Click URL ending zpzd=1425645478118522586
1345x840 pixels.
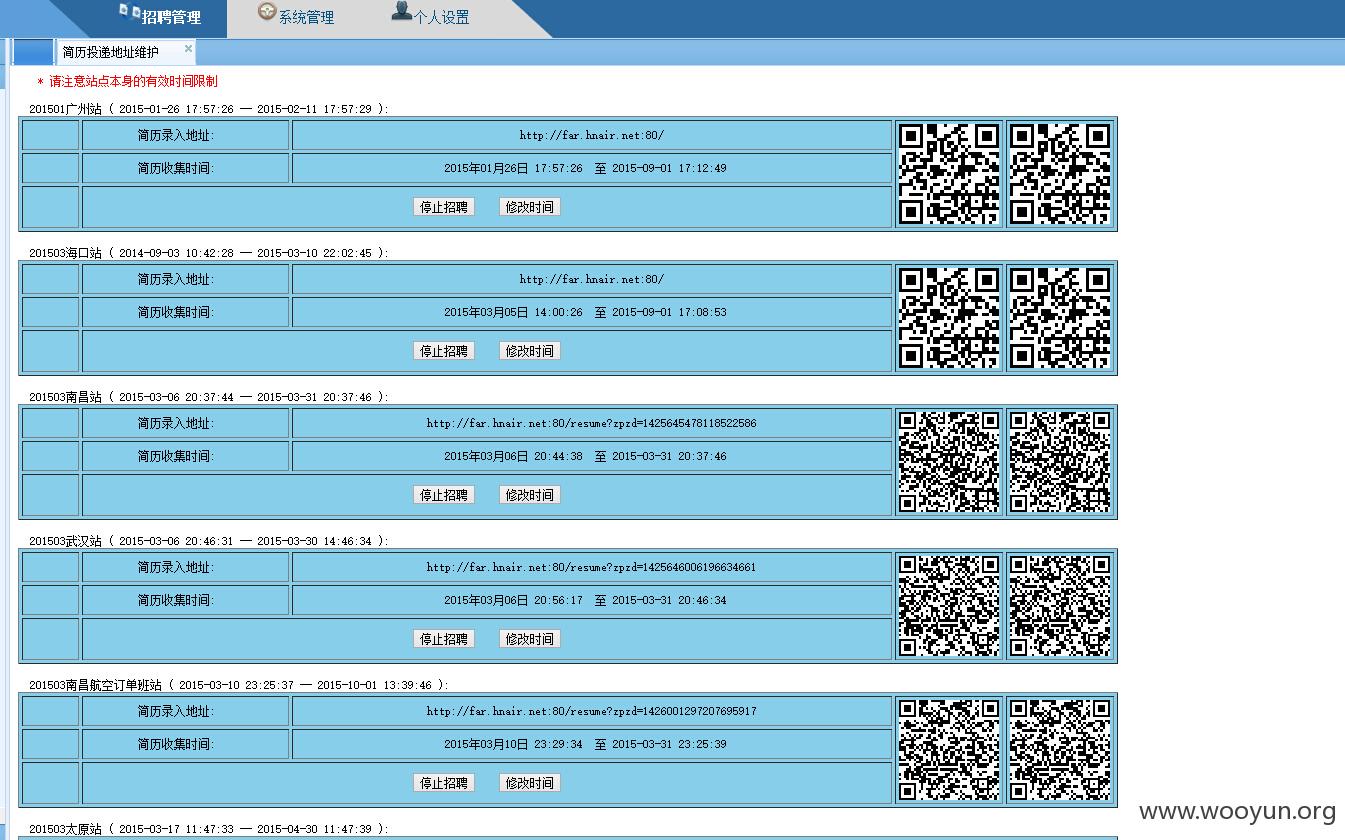(591, 423)
